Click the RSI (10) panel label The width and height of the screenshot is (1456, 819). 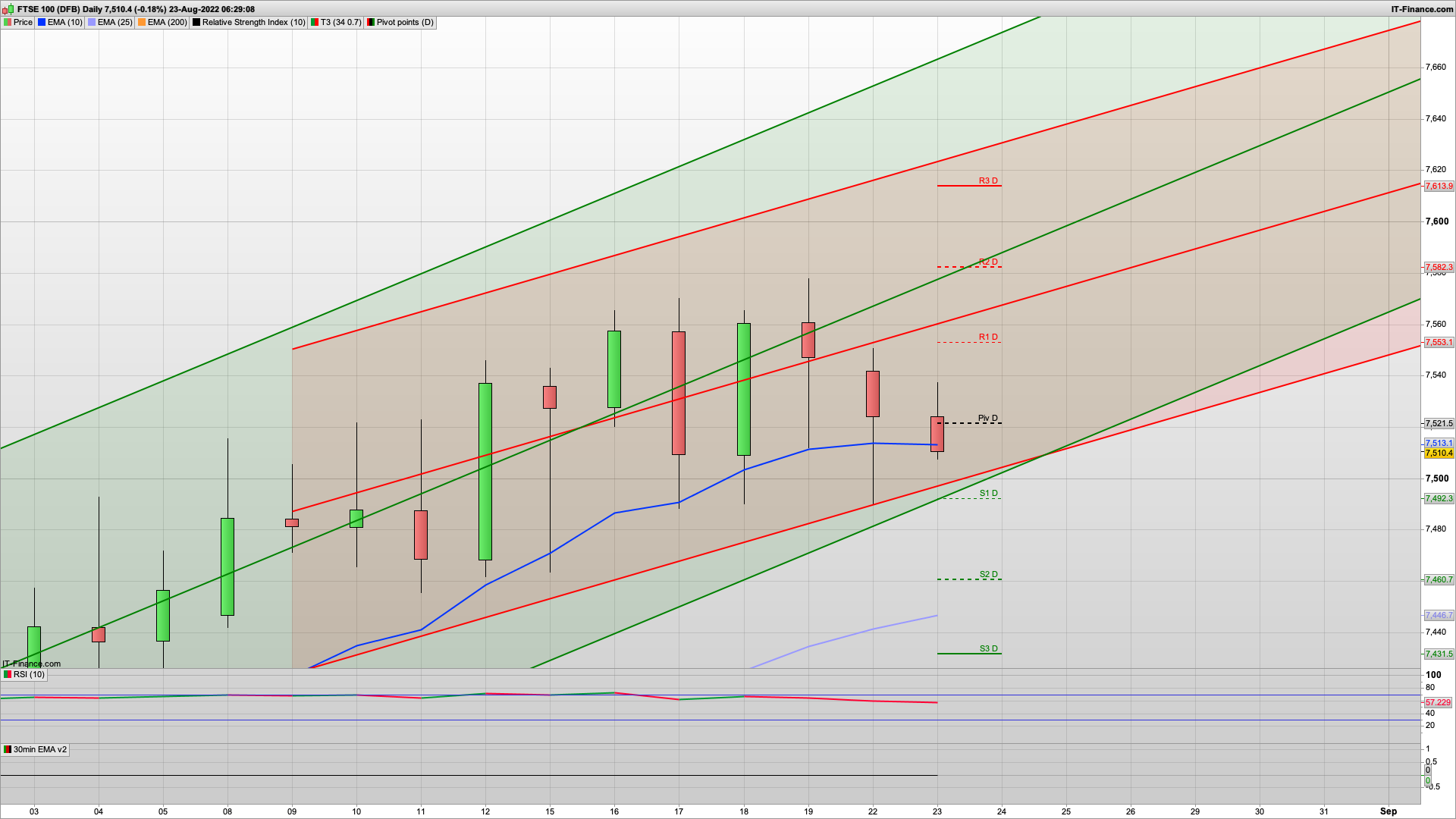(x=24, y=674)
